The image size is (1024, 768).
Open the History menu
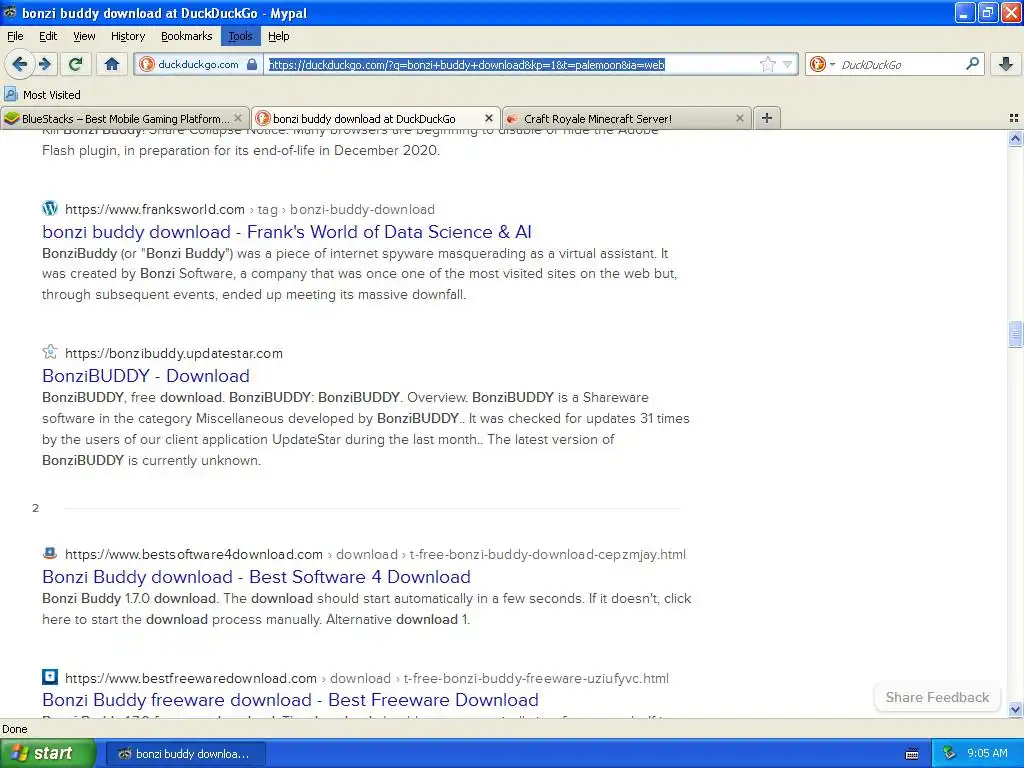[x=127, y=36]
